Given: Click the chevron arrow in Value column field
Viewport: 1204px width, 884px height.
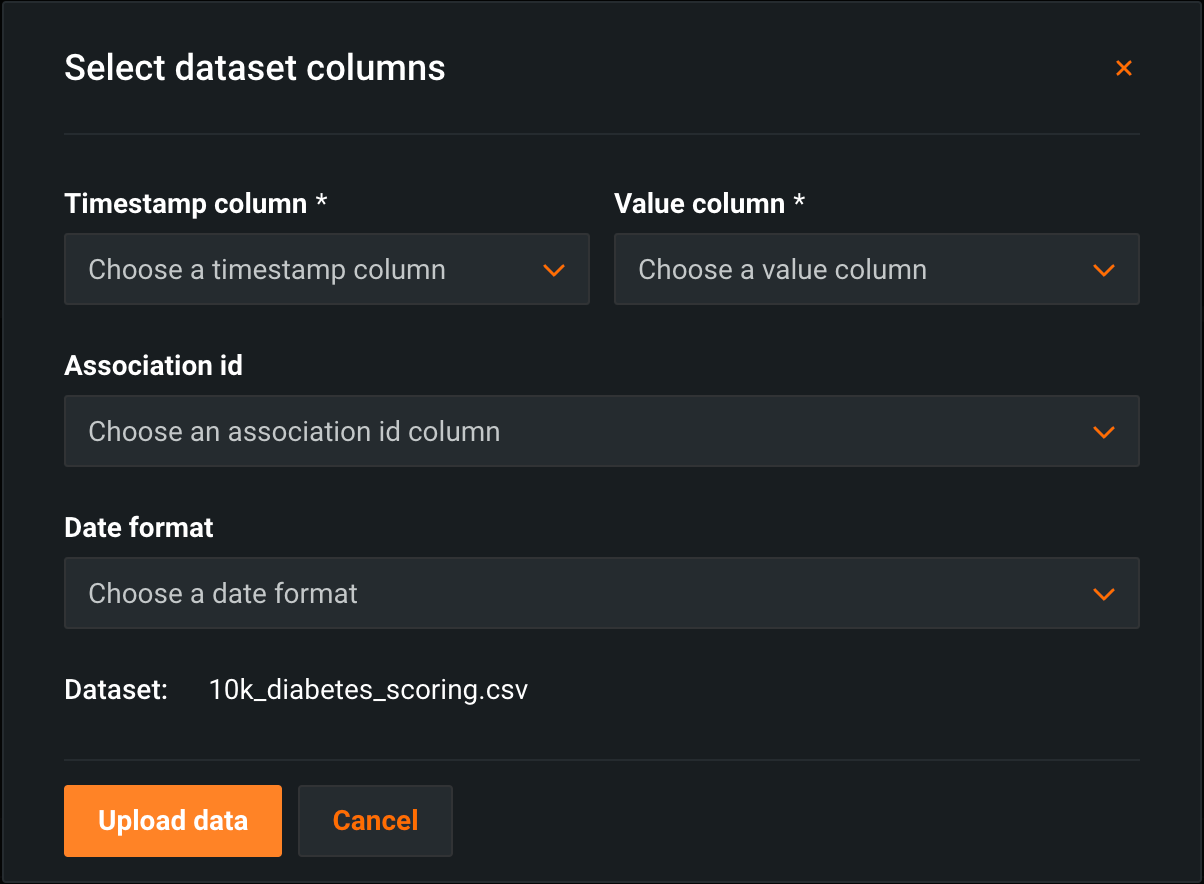Looking at the screenshot, I should (x=1103, y=270).
